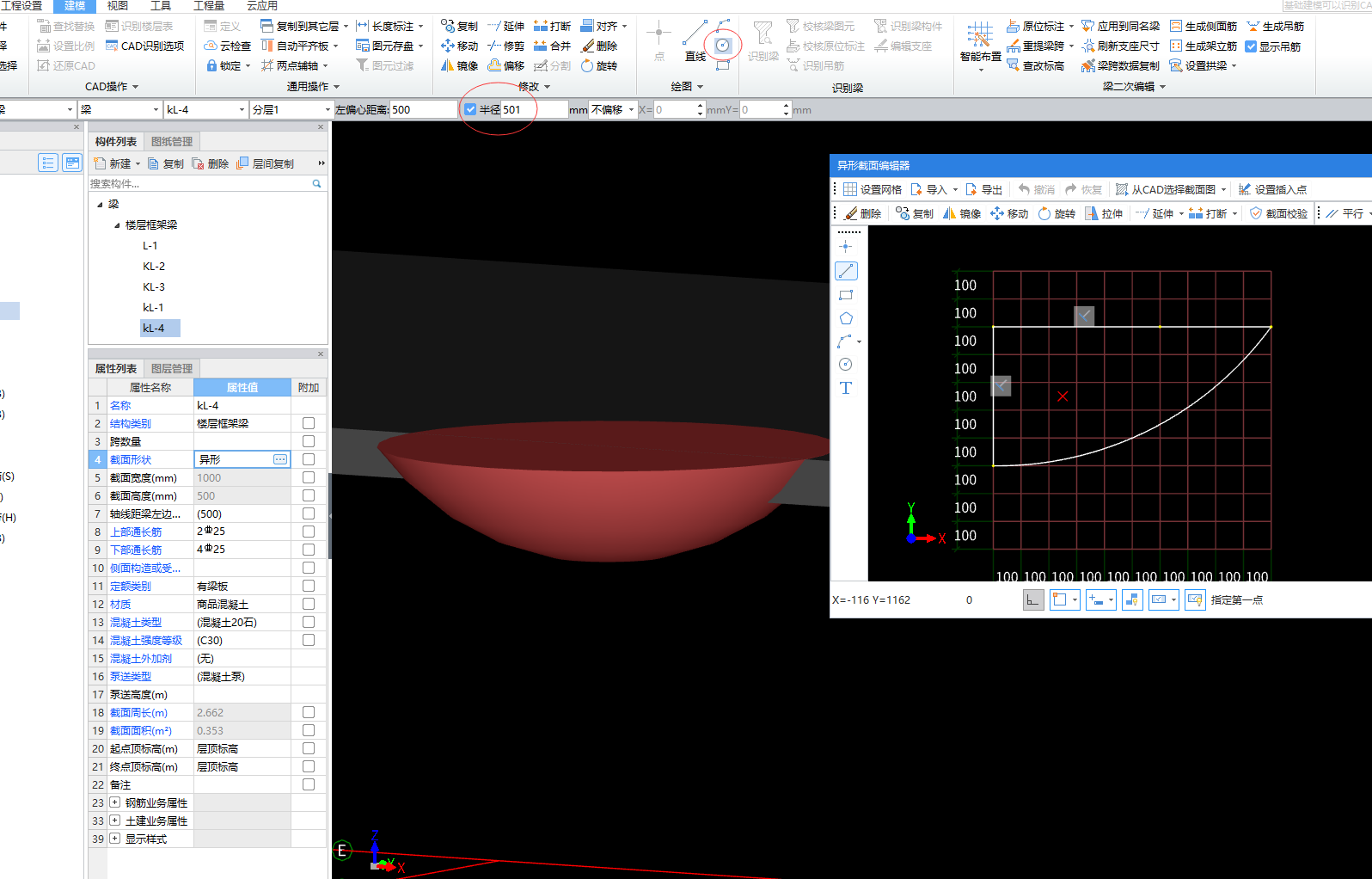Select the point tool in section editor
The height and width of the screenshot is (879, 1372).
[846, 247]
